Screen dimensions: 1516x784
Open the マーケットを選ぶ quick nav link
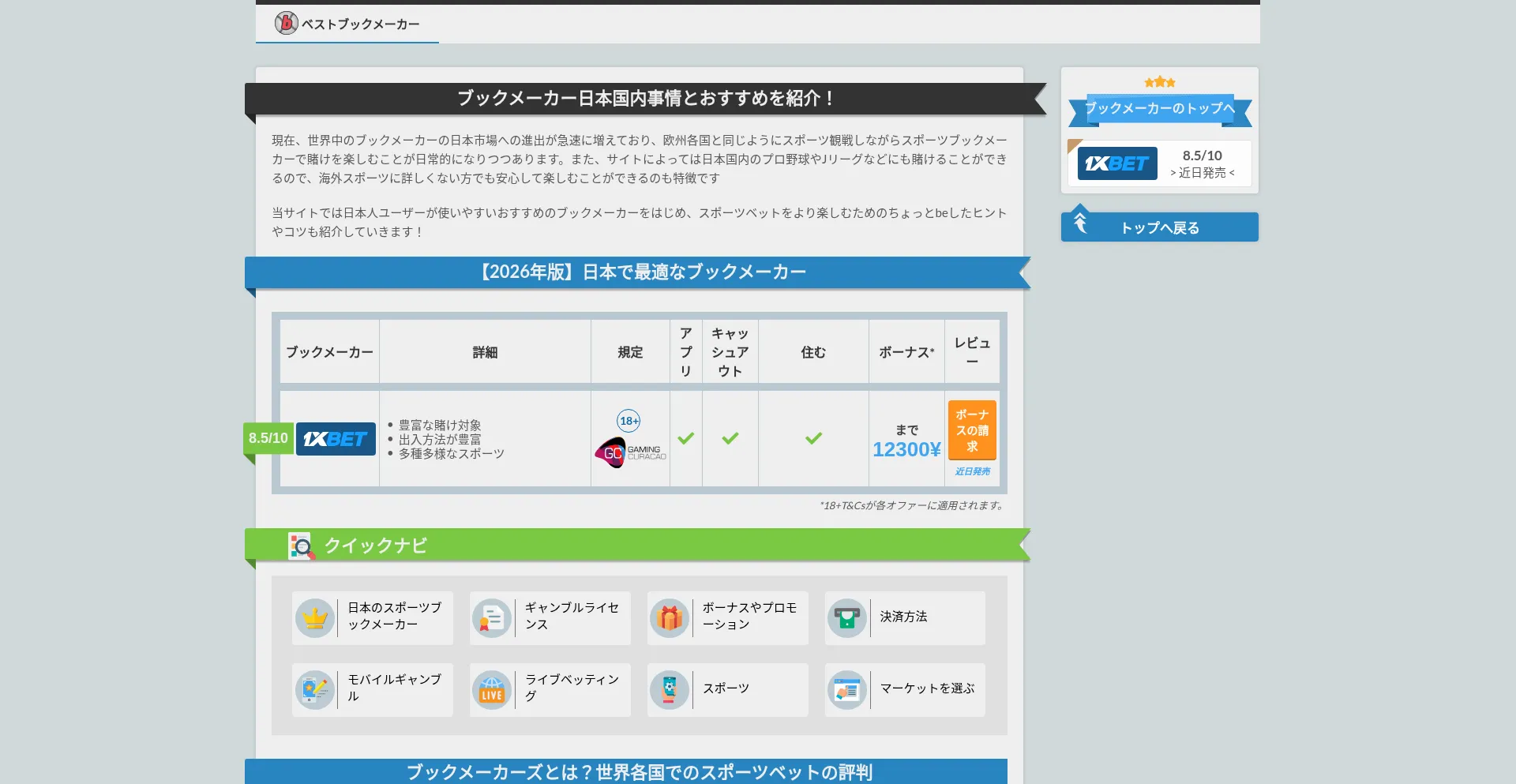[906, 690]
